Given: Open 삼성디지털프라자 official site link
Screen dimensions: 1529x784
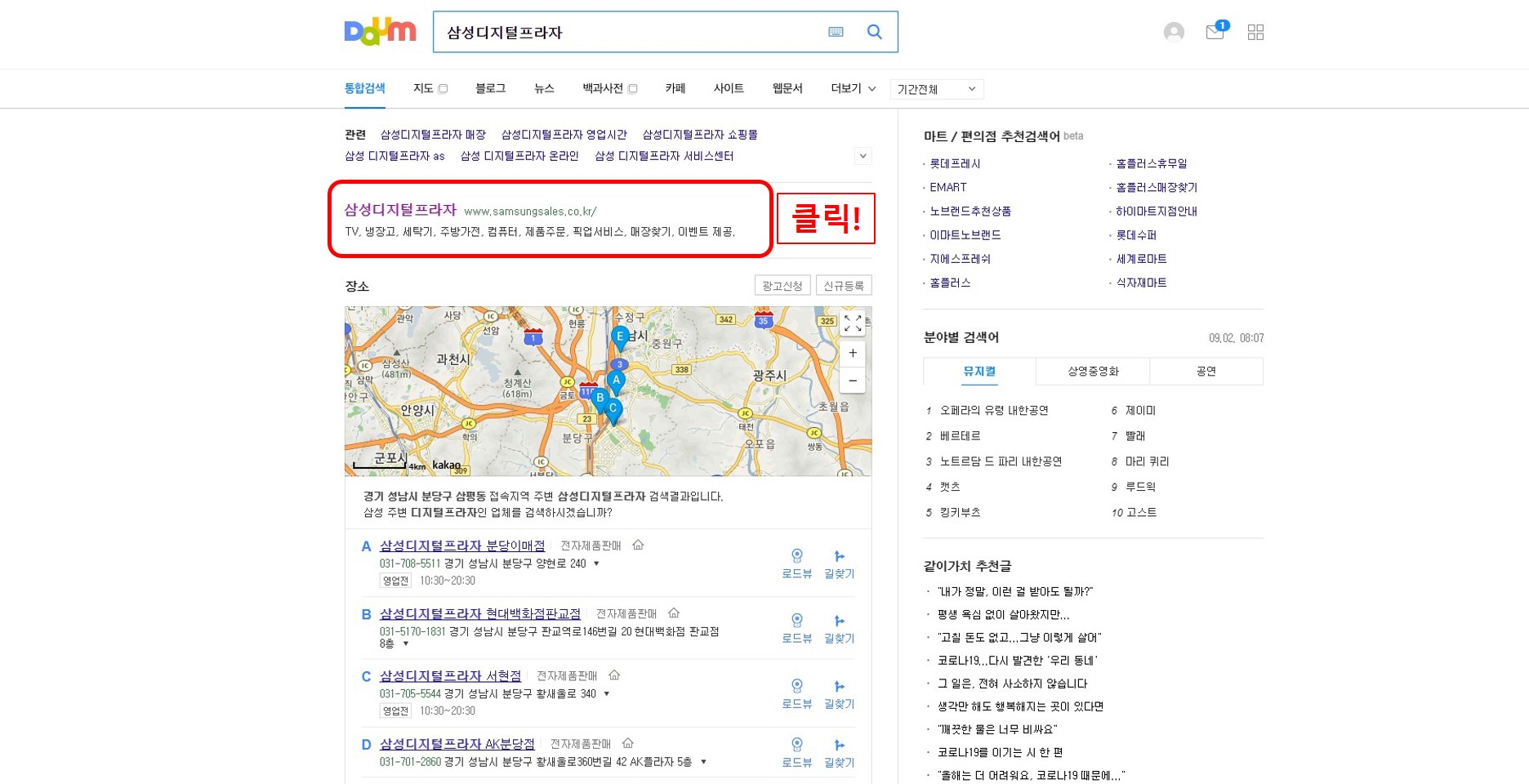Looking at the screenshot, I should (400, 210).
